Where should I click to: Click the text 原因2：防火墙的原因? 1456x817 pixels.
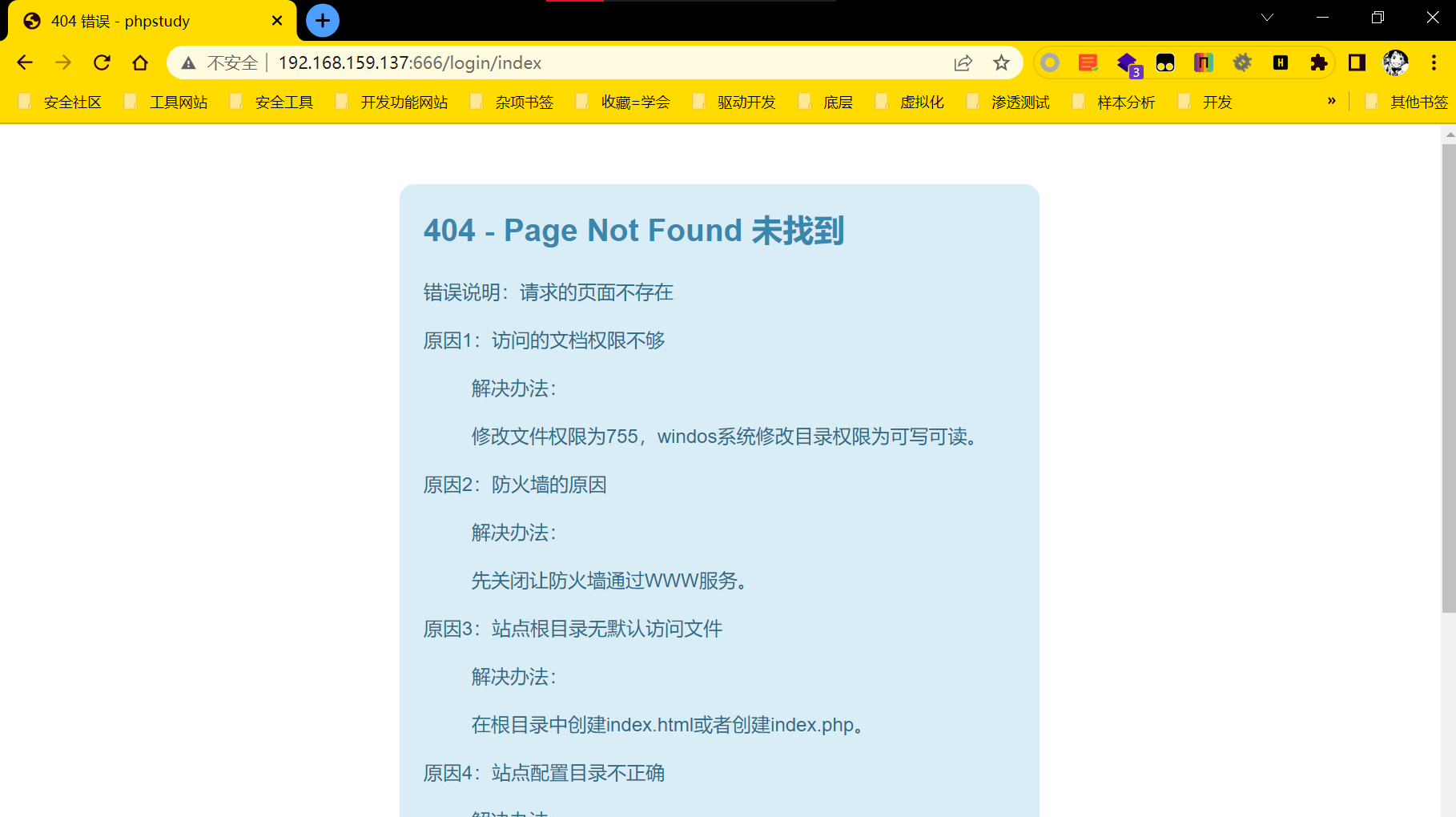pyautogui.click(x=515, y=485)
